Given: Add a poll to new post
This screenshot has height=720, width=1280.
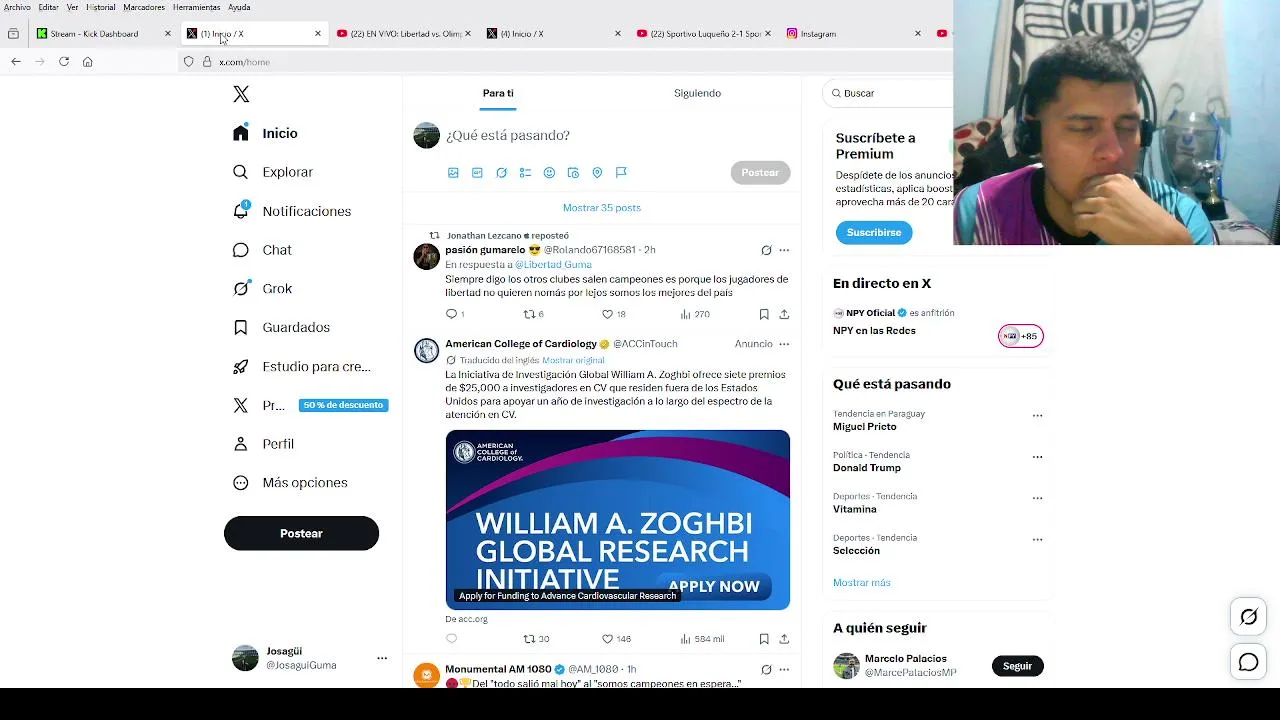Looking at the screenshot, I should point(525,173).
